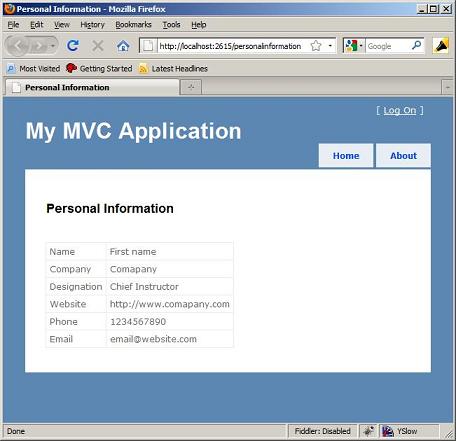456x441 pixels.
Task: Click the First name value cell
Action: 170,252
